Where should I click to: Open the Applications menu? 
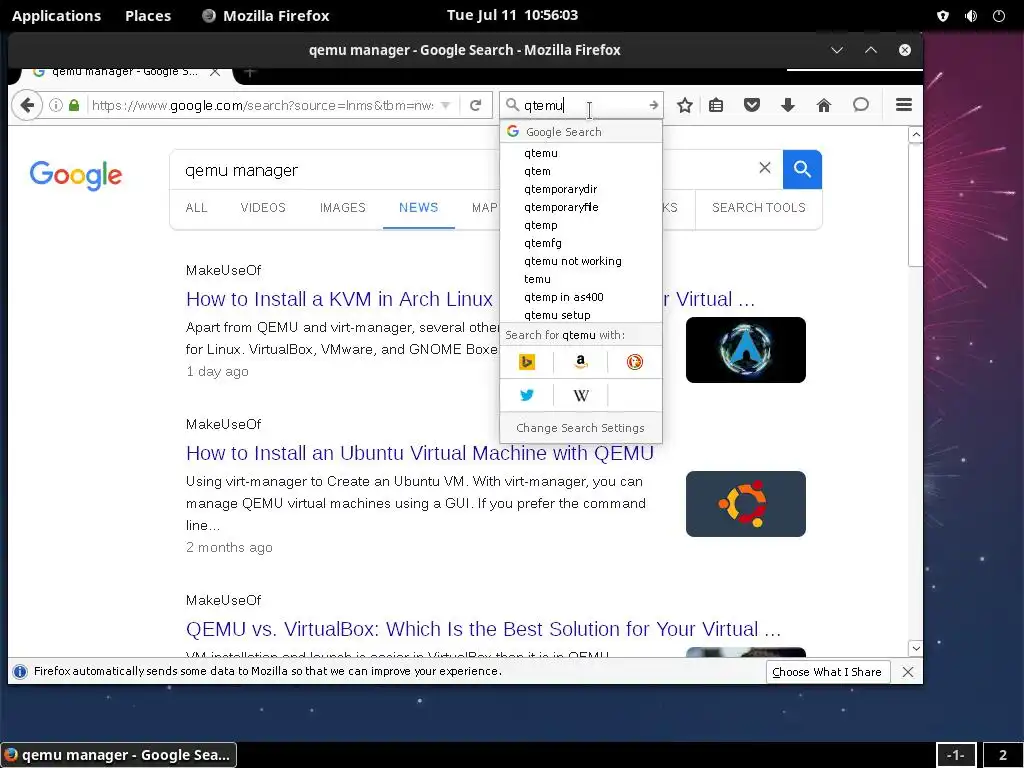pyautogui.click(x=56, y=16)
